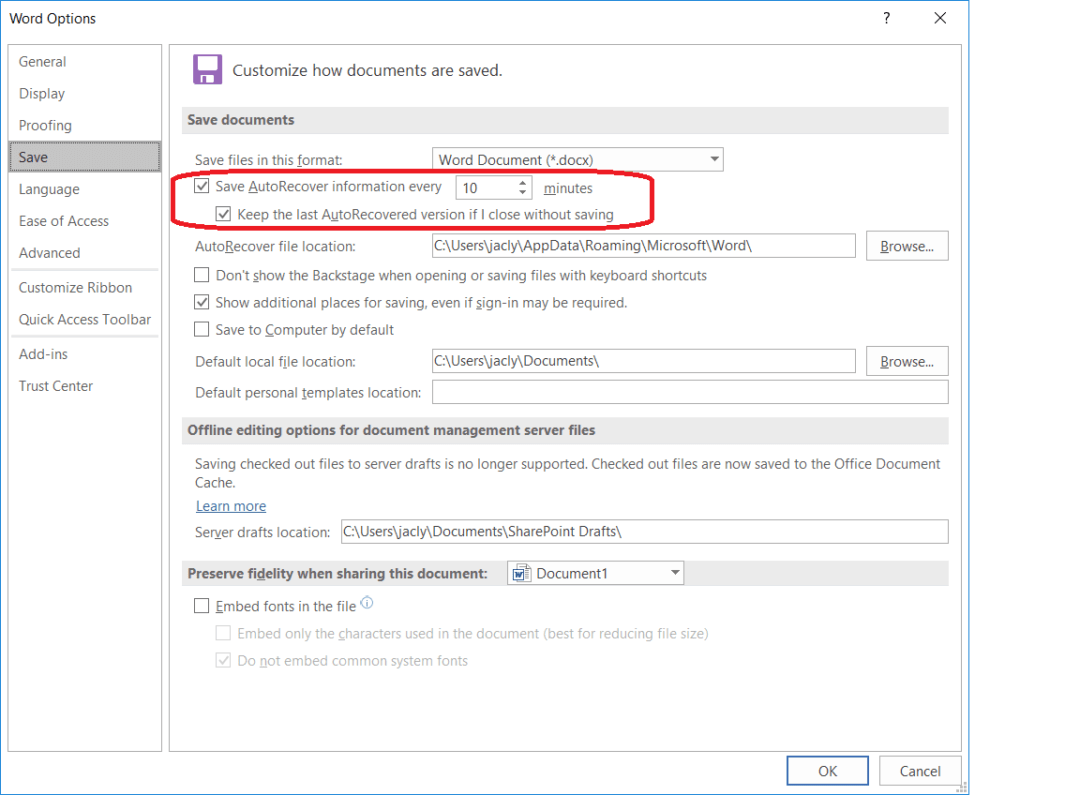
Task: Open the Save files in this format dropdown
Action: [x=715, y=159]
